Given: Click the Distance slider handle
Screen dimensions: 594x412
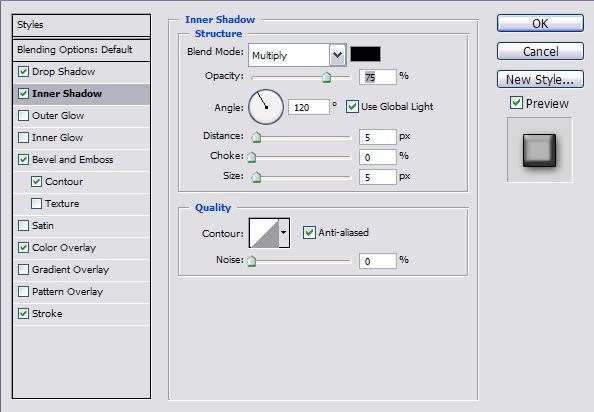Looking at the screenshot, I should pyautogui.click(x=256, y=137).
